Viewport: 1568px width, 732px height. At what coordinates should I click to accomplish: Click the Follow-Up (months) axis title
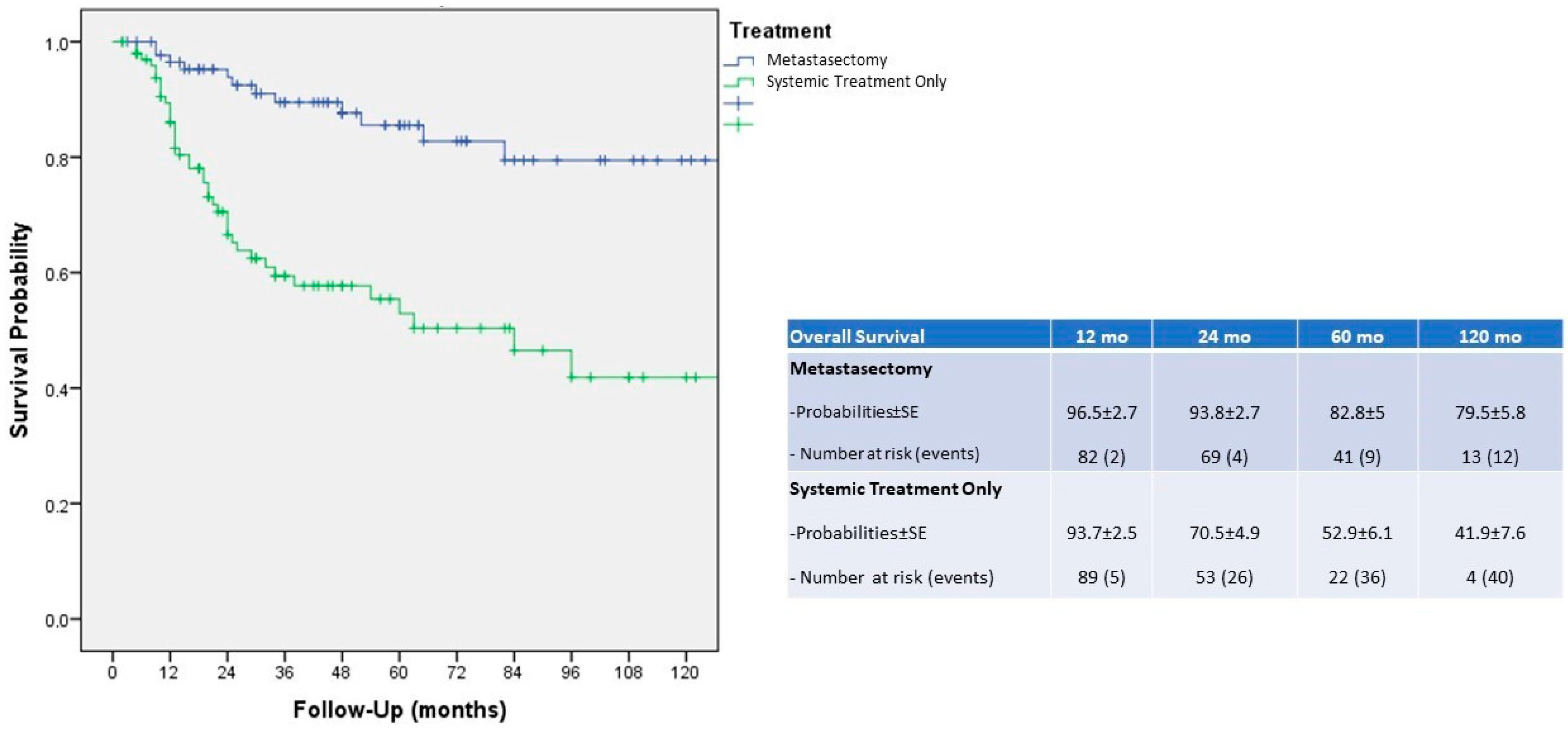click(x=399, y=709)
